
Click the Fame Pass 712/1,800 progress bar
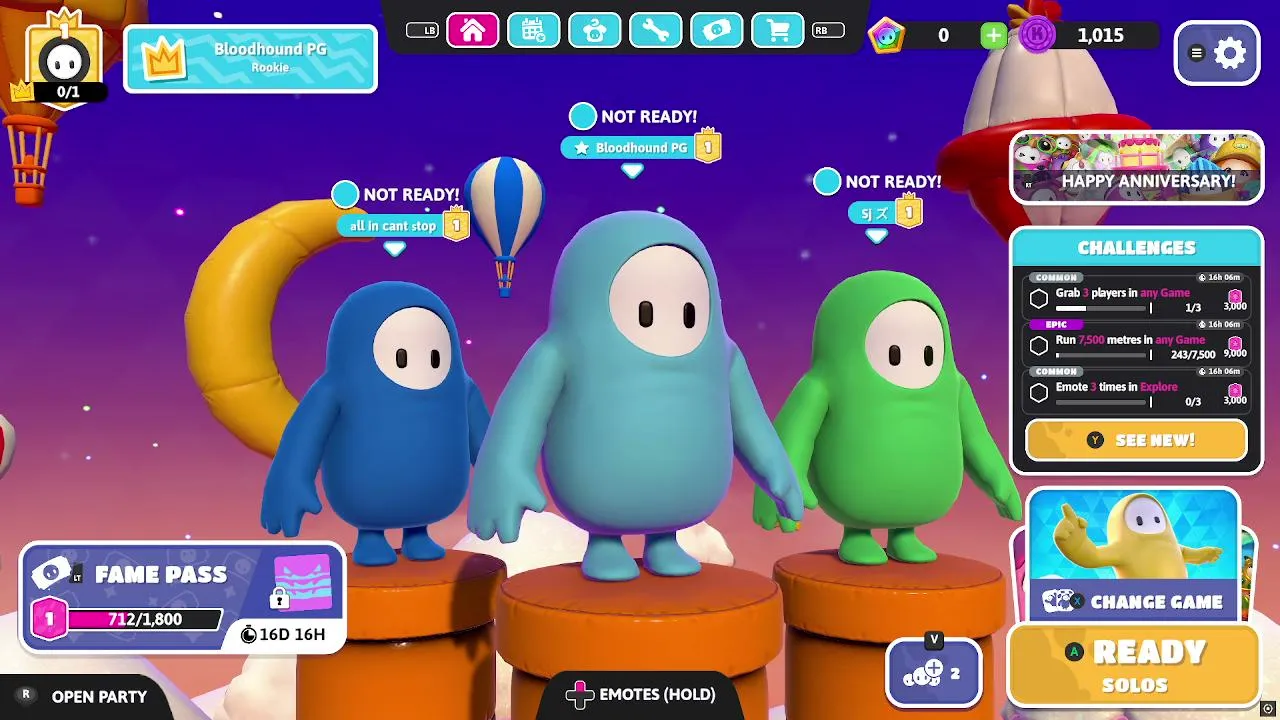(144, 620)
